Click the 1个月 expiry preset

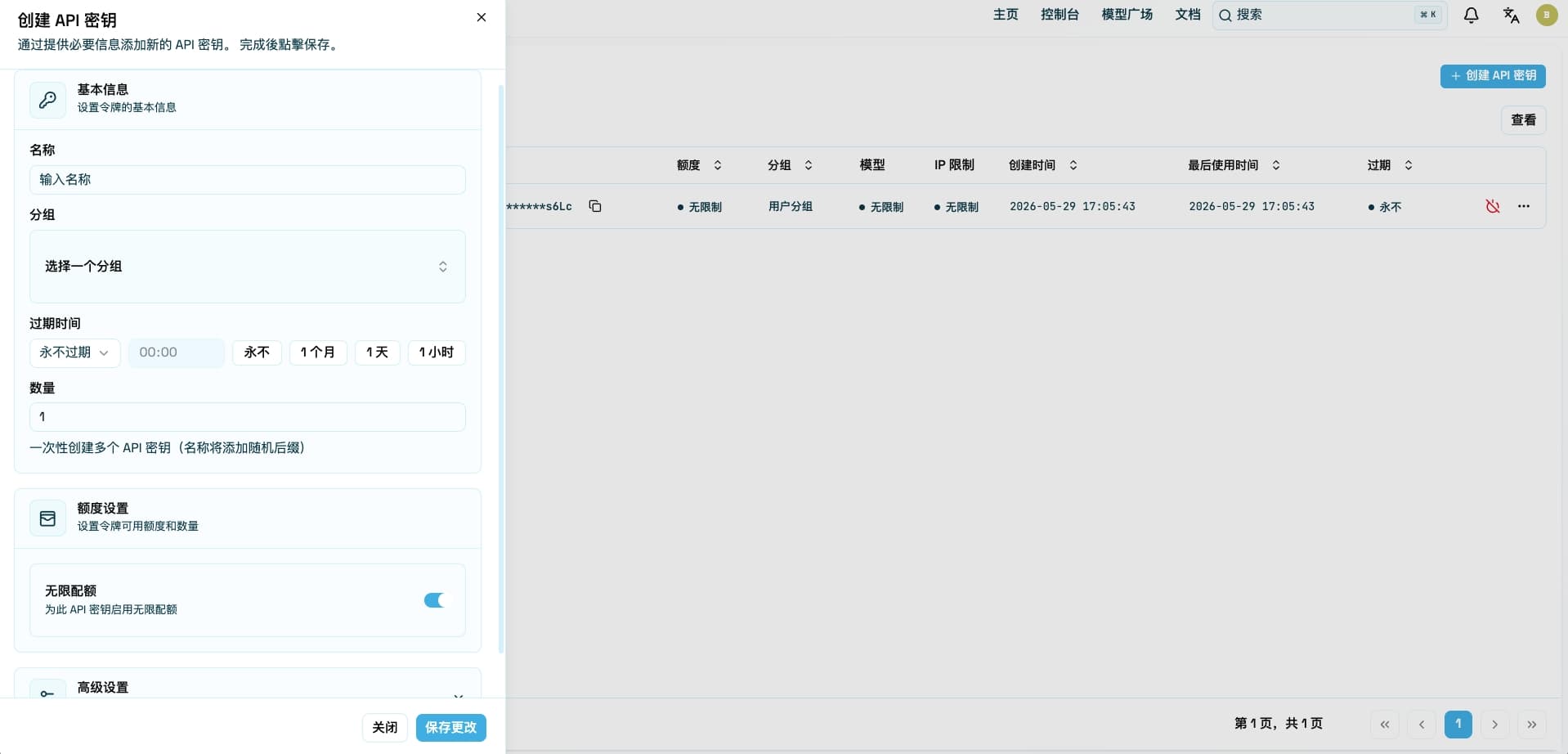point(318,352)
